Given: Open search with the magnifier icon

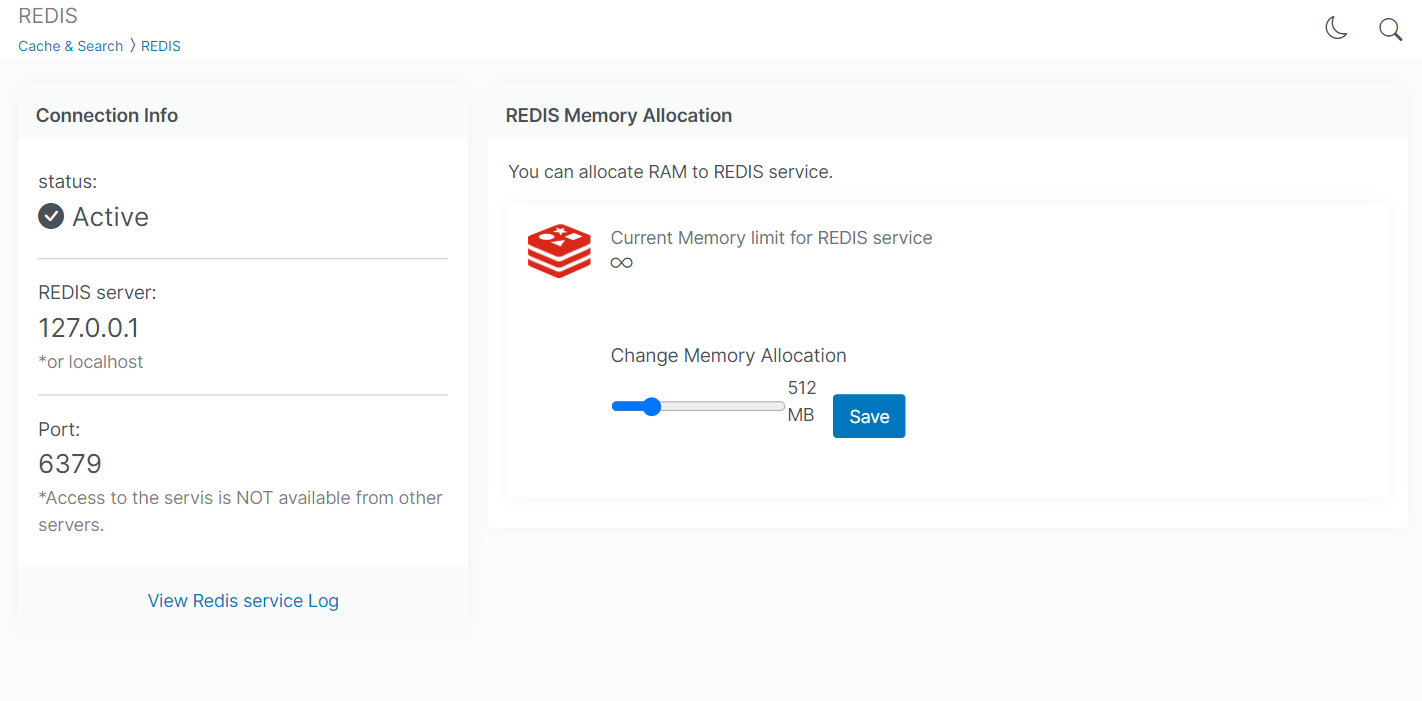Looking at the screenshot, I should point(1390,29).
